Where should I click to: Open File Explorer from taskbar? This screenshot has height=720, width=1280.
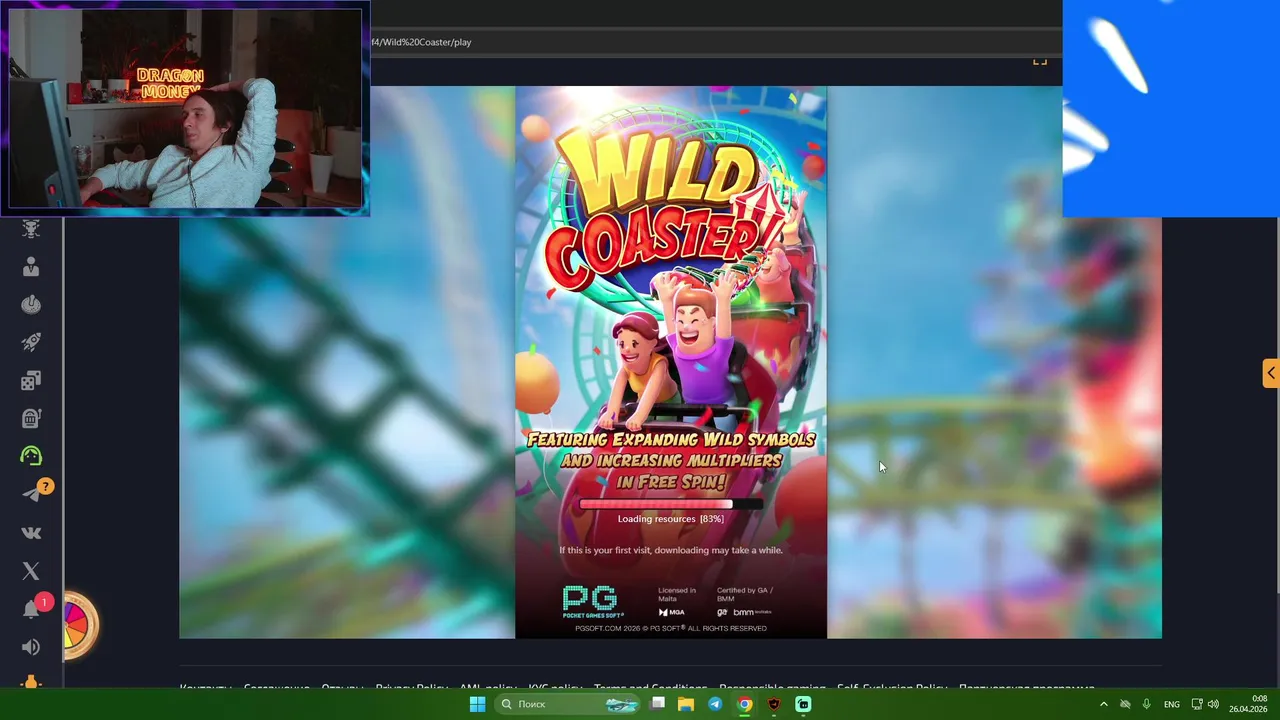point(686,704)
